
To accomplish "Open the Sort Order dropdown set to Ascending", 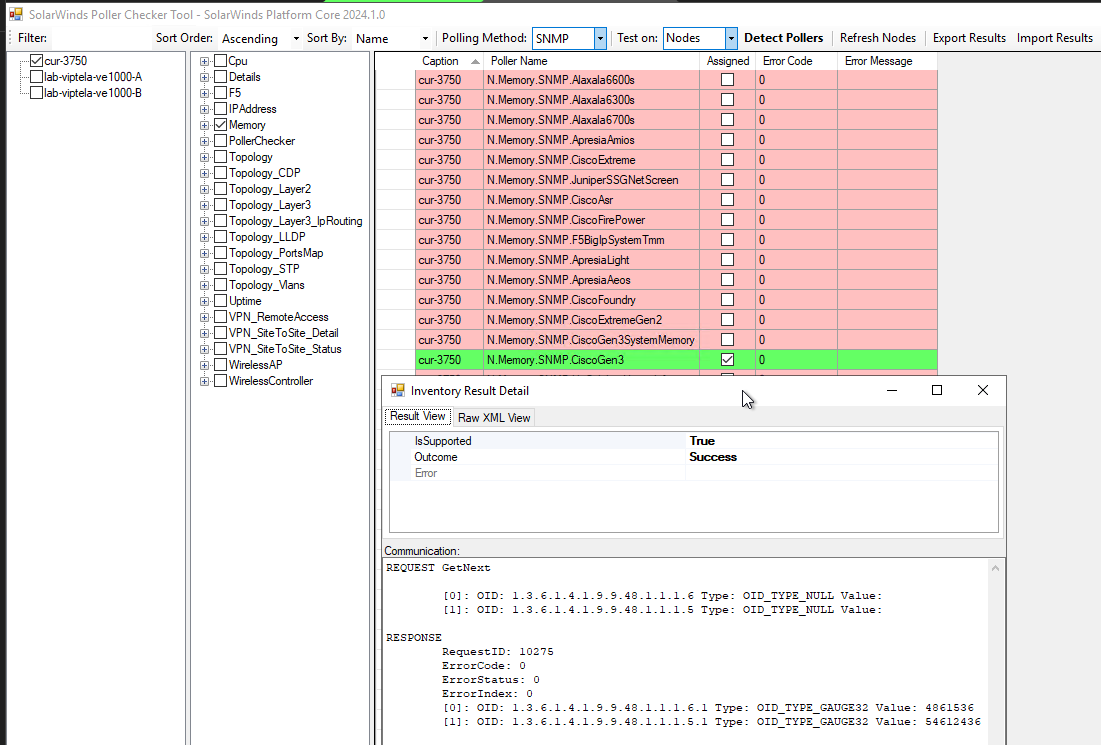I will tap(294, 38).
